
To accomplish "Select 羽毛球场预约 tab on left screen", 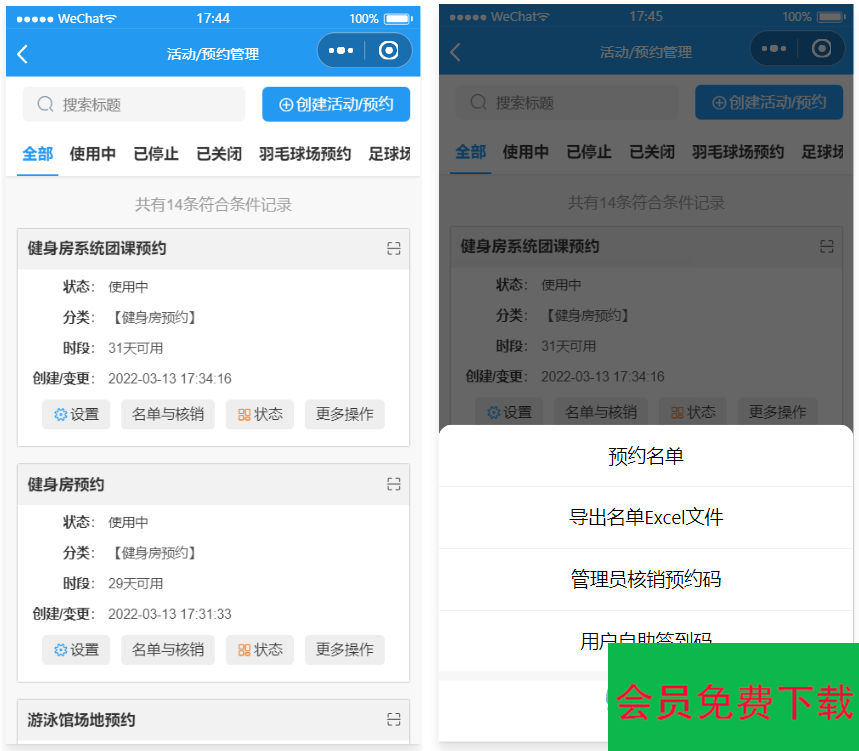I will click(x=305, y=154).
